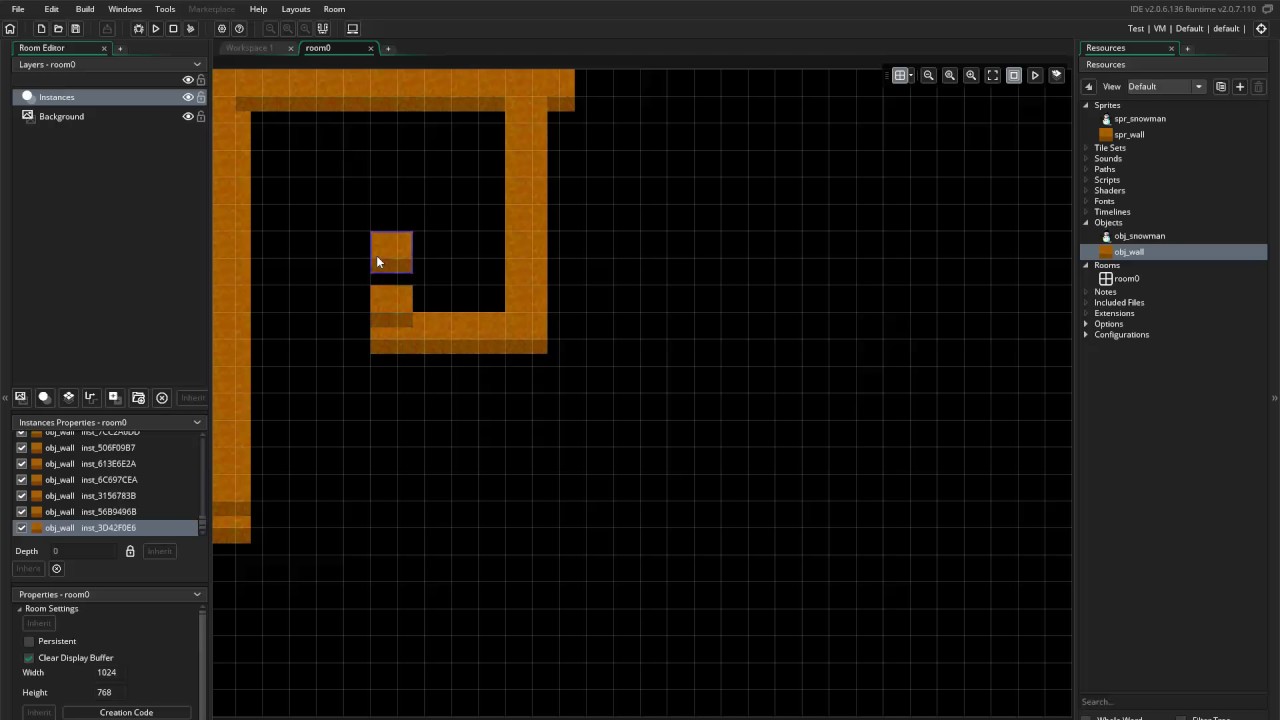Screen dimensions: 1280x720
Task: Click the Creation Code button
Action: point(126,712)
